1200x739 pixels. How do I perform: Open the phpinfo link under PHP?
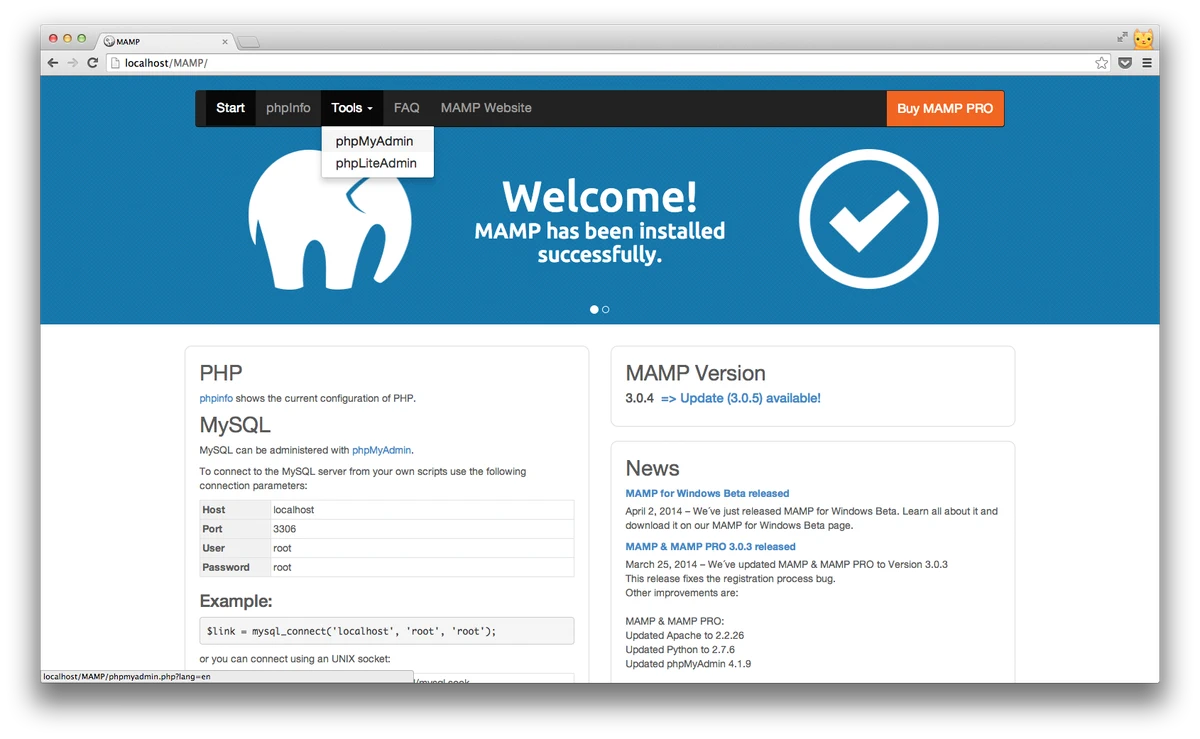216,398
